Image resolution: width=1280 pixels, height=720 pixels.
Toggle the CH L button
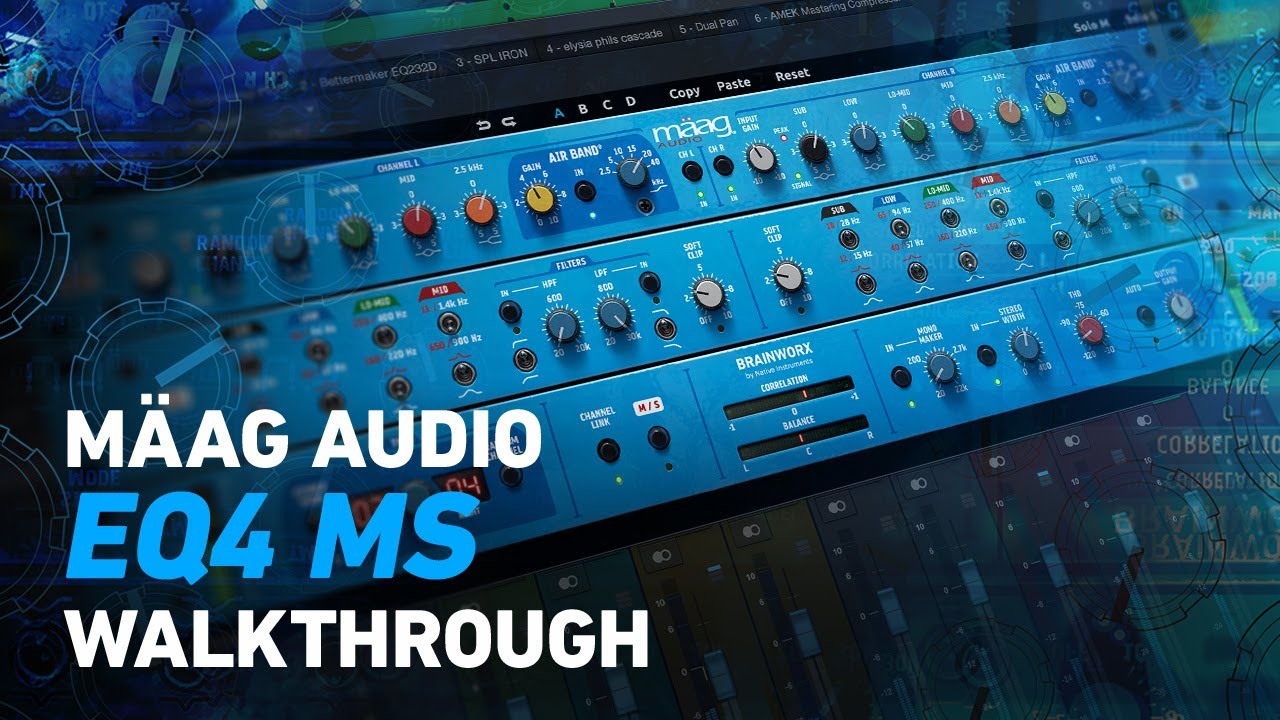point(692,171)
